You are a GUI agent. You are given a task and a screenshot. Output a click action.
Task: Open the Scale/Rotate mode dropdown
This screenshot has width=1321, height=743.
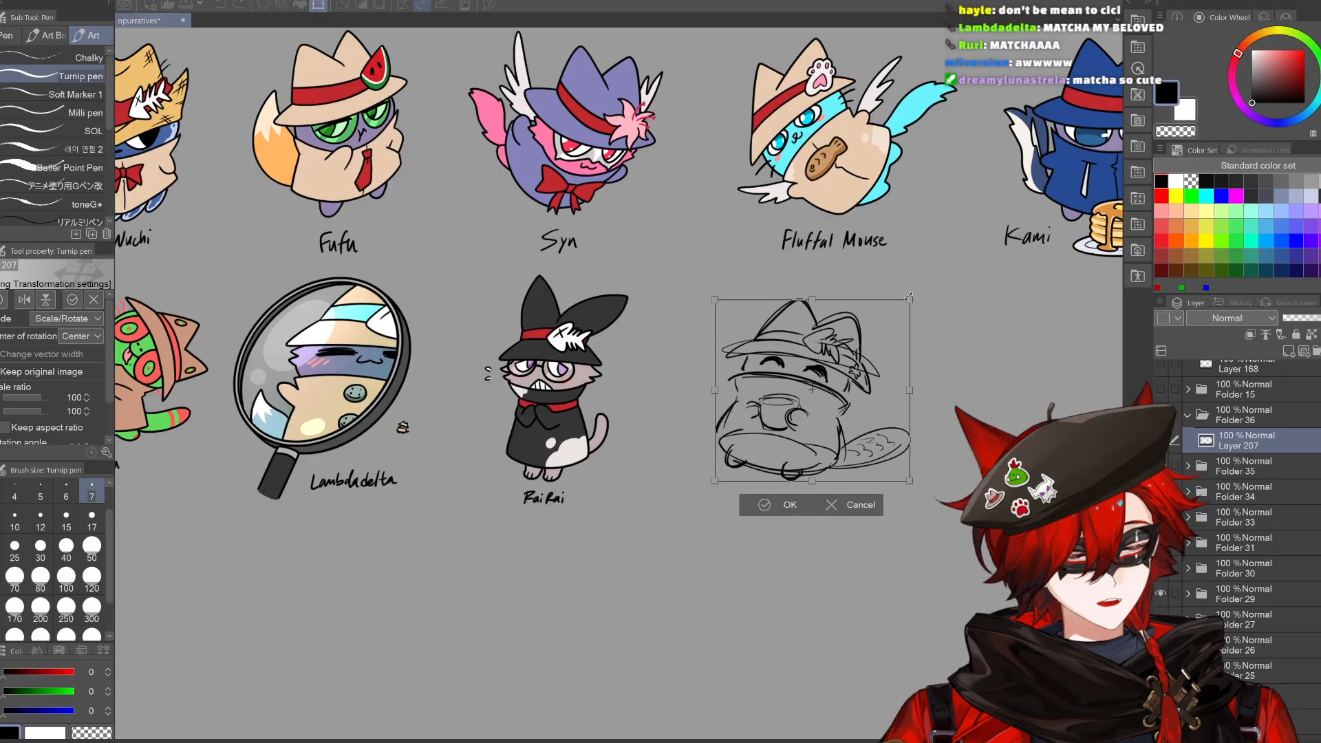pyautogui.click(x=67, y=318)
